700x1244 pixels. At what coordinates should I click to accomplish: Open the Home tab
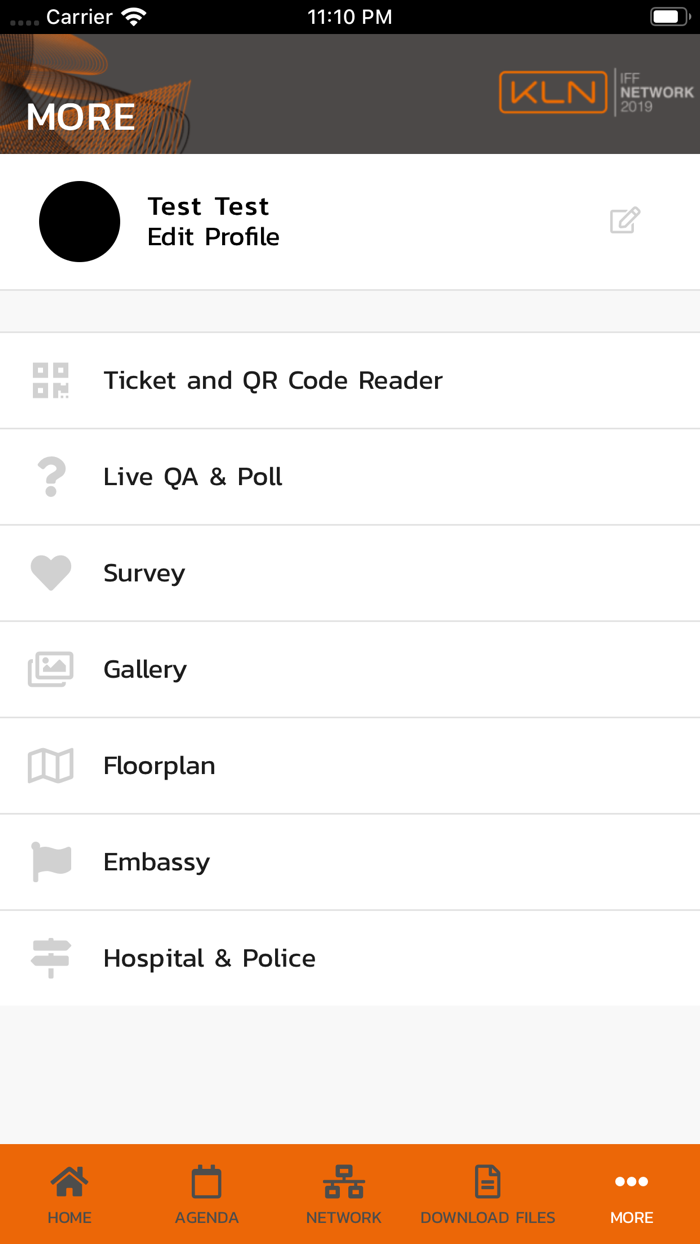[69, 1195]
